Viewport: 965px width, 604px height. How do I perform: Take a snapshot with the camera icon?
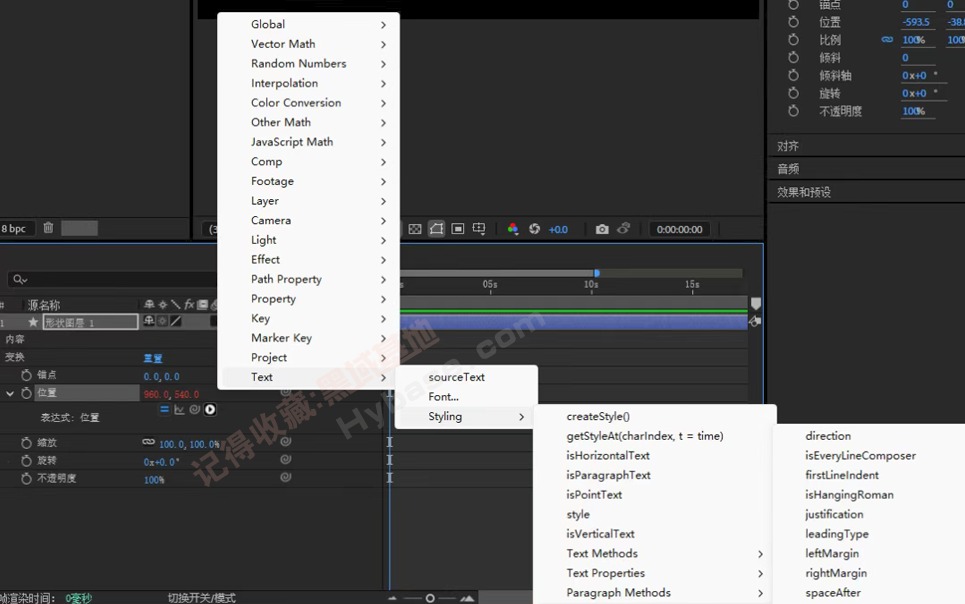[602, 229]
